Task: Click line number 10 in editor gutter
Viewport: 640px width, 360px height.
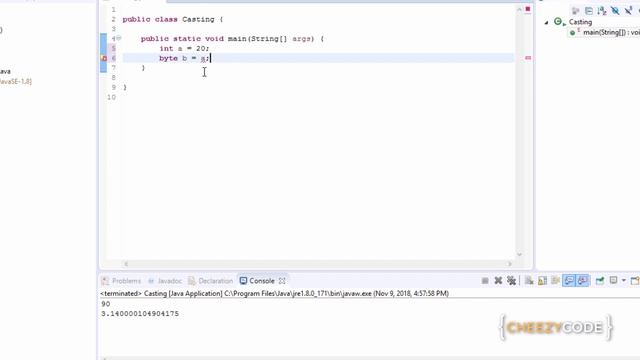Action: click(x=111, y=97)
